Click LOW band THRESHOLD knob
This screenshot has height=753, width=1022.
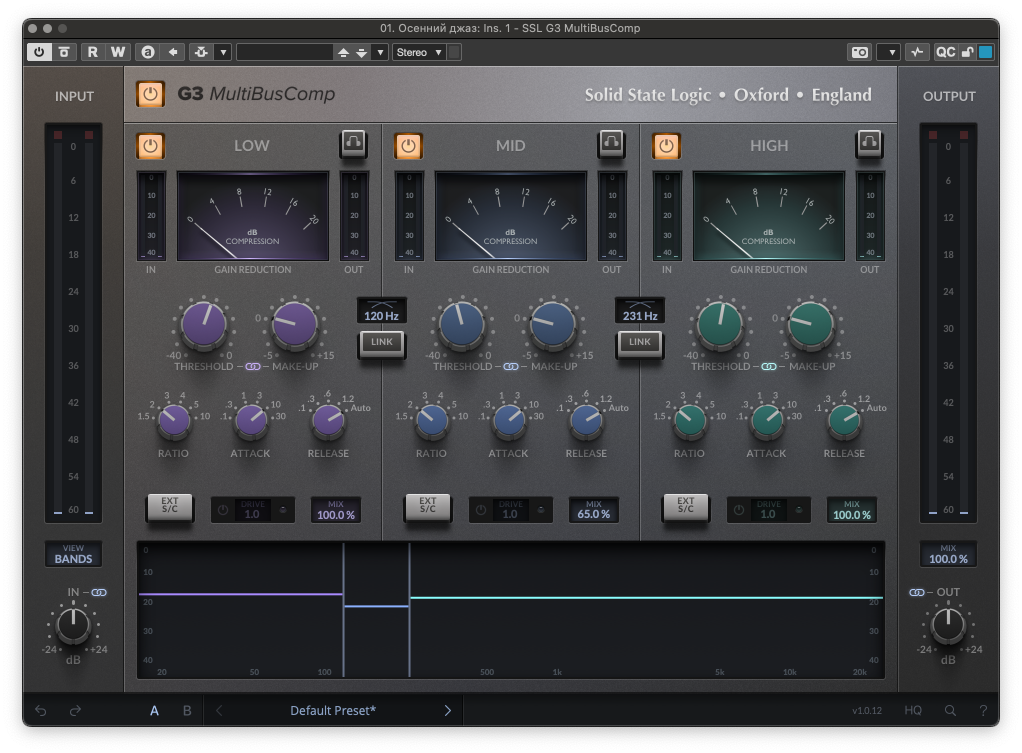point(203,323)
